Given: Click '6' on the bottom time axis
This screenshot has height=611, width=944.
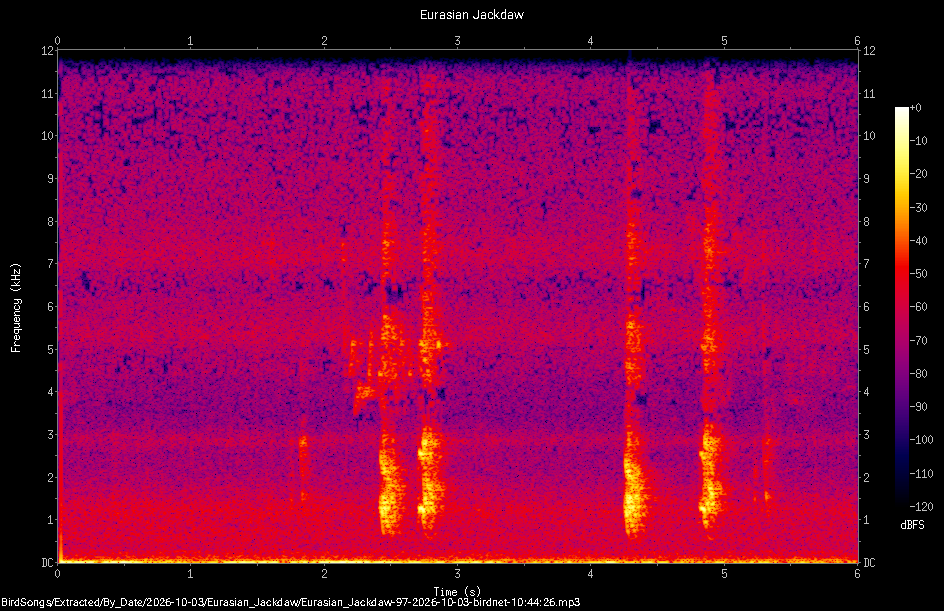Looking at the screenshot, I should click(857, 574).
